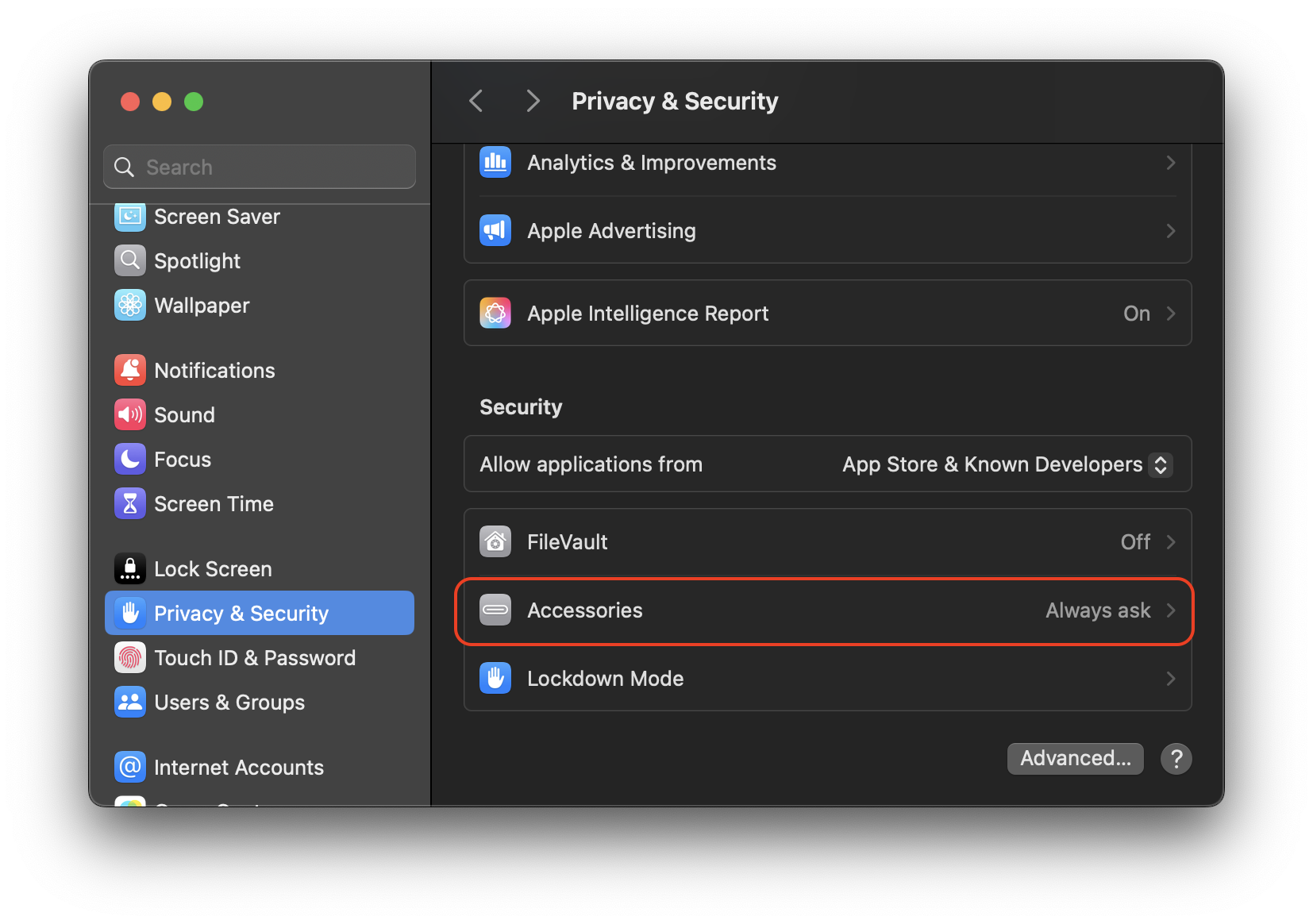1313x924 pixels.
Task: Expand Apple Intelligence Report On chevron
Action: point(1170,314)
